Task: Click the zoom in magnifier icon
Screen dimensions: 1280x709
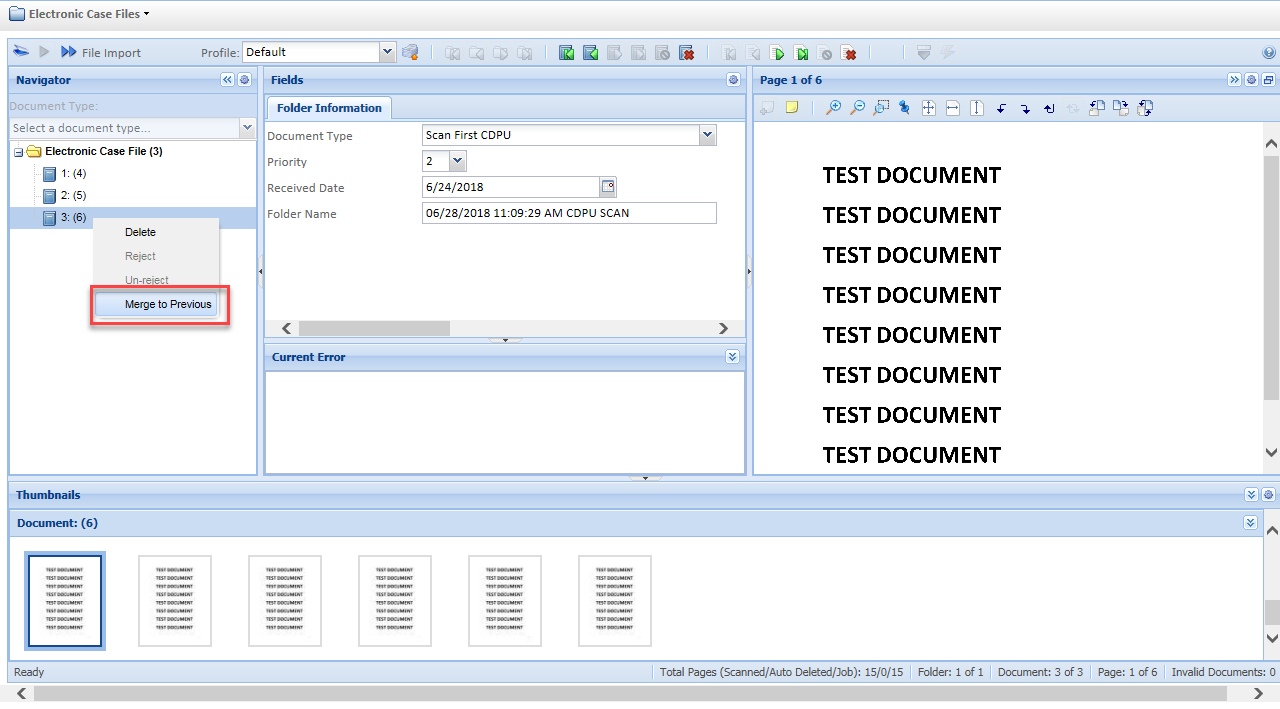Action: click(x=833, y=108)
